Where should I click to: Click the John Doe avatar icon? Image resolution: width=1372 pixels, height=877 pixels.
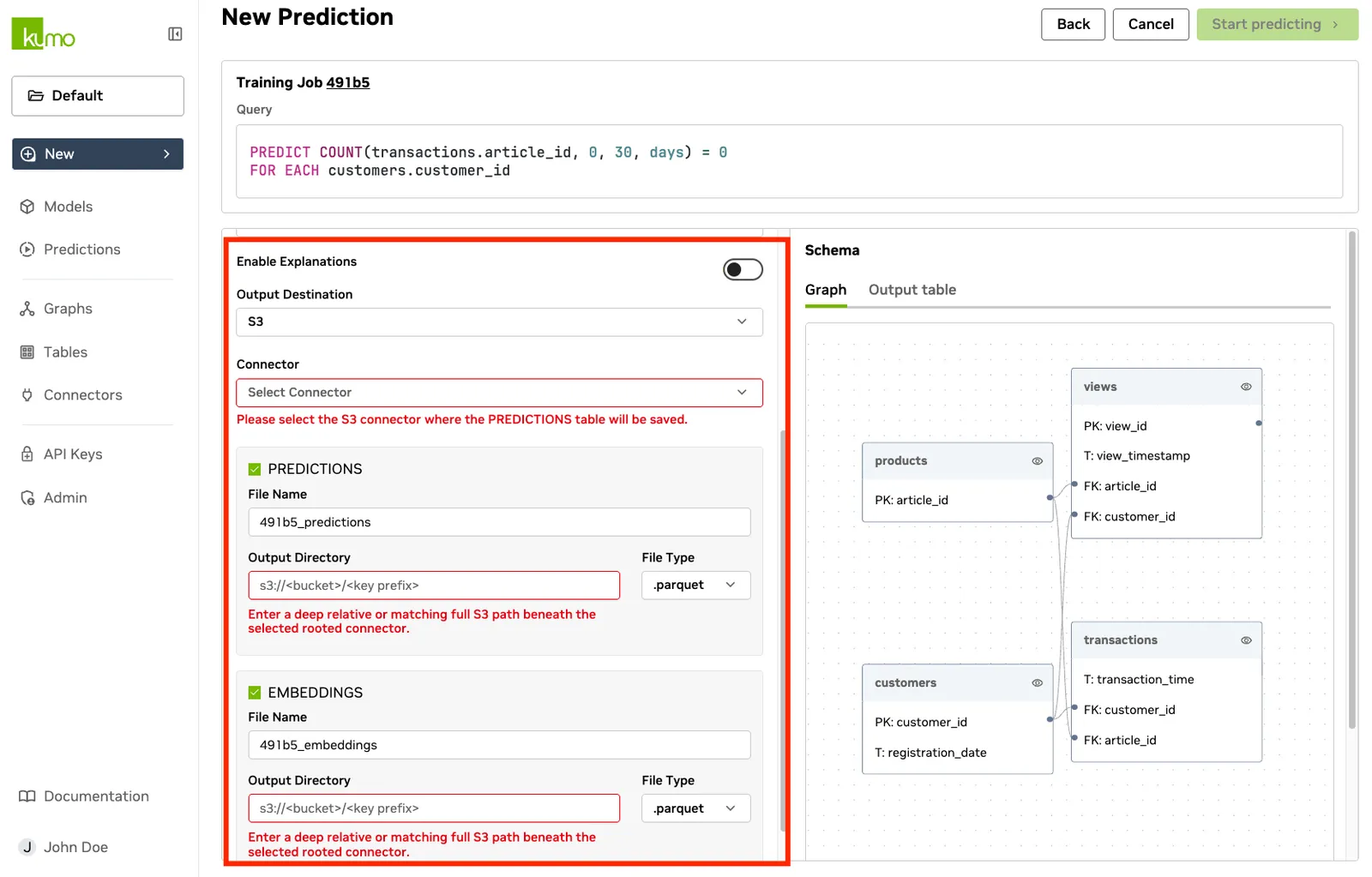tap(27, 847)
